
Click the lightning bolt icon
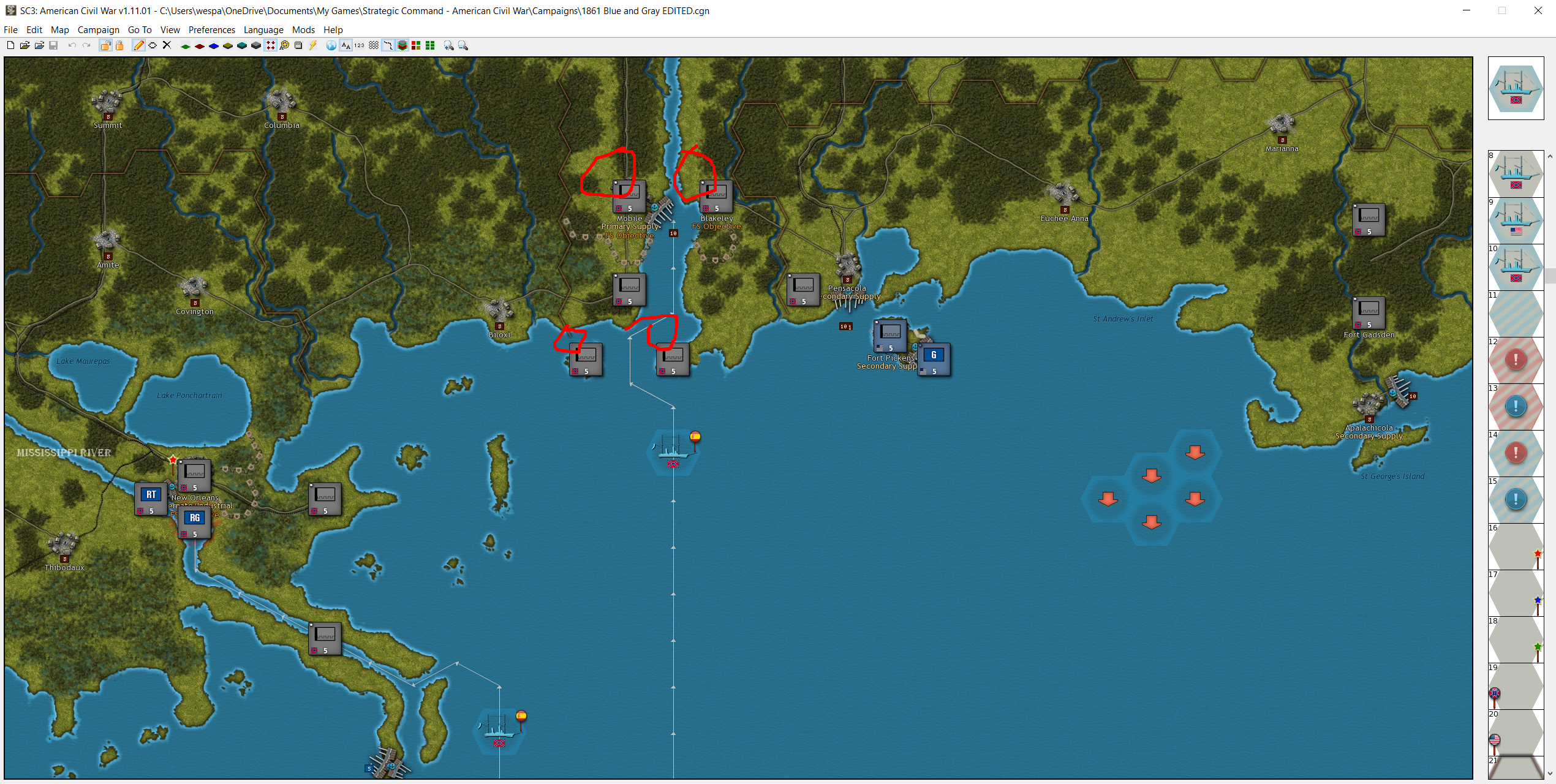pyautogui.click(x=313, y=45)
